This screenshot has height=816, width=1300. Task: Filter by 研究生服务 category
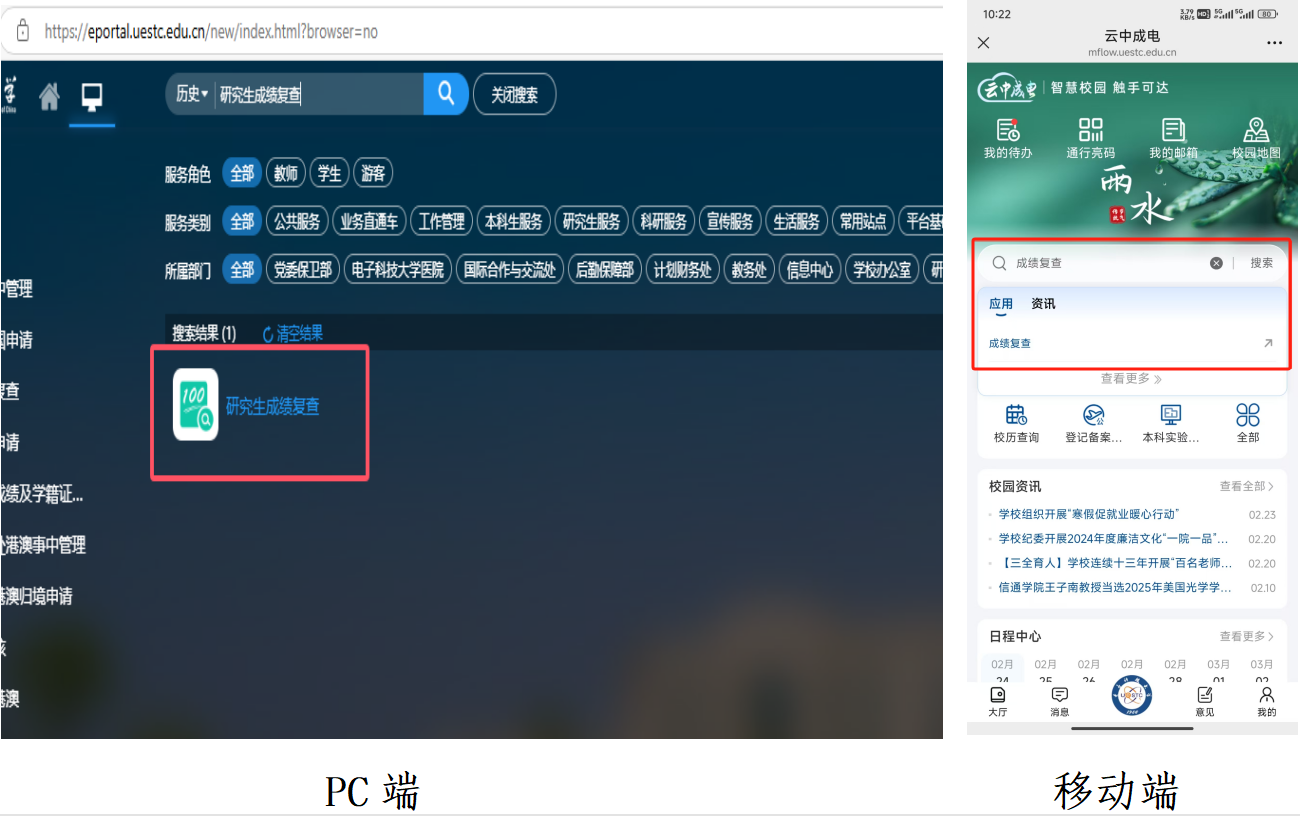tap(591, 221)
